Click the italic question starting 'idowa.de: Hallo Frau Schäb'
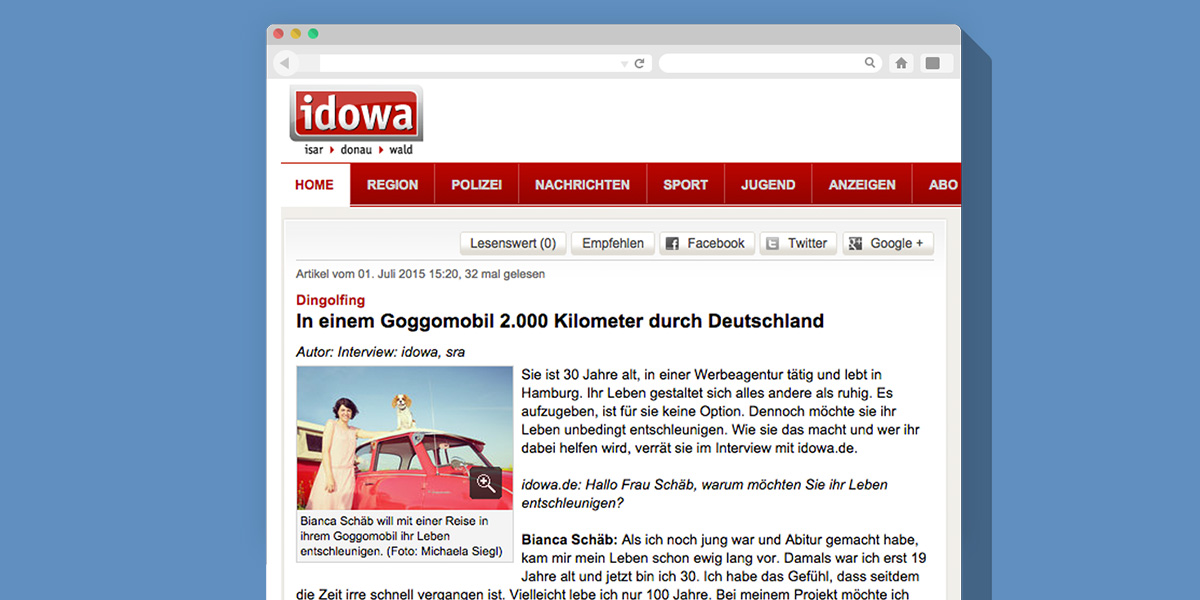This screenshot has height=600, width=1200. pyautogui.click(x=705, y=494)
